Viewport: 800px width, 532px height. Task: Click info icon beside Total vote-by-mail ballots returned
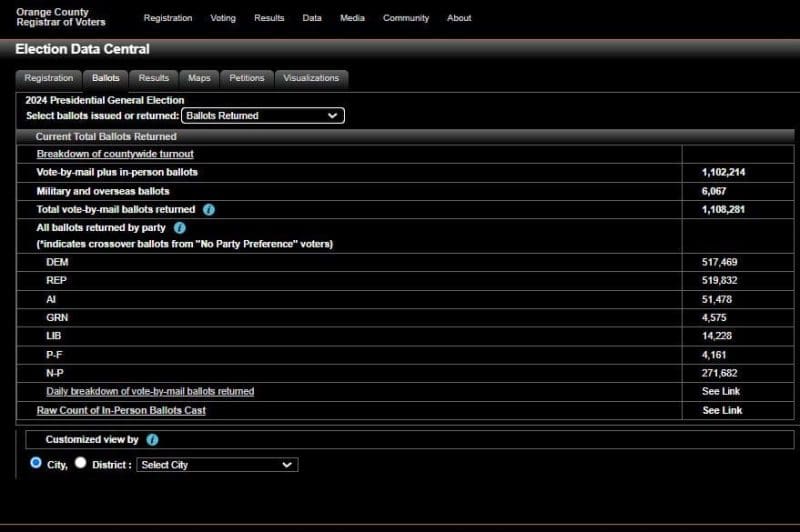pyautogui.click(x=209, y=210)
